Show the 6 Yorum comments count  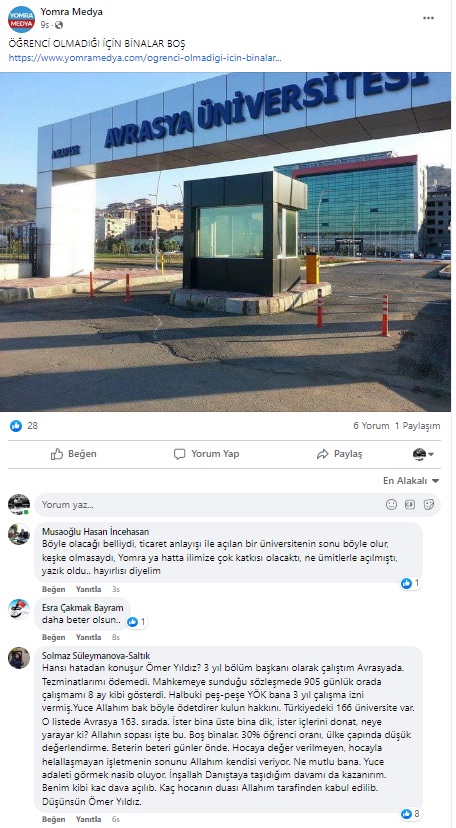coord(371,426)
